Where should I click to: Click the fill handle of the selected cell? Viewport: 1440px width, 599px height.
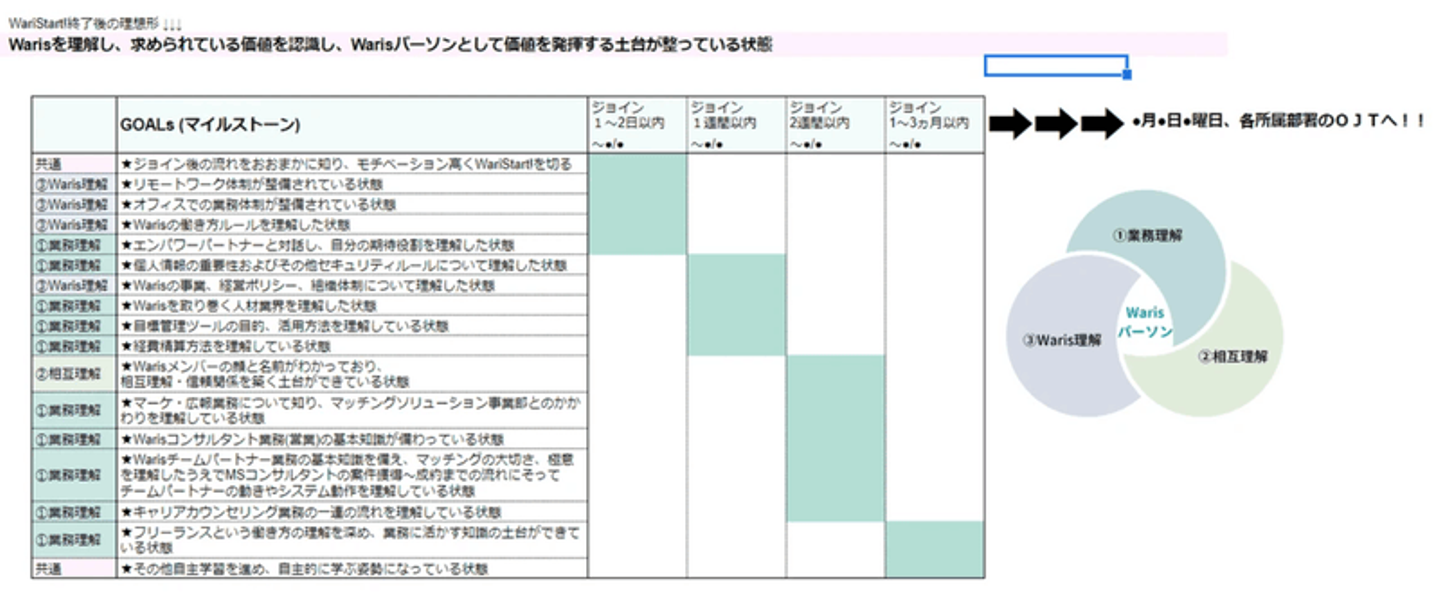click(1128, 76)
